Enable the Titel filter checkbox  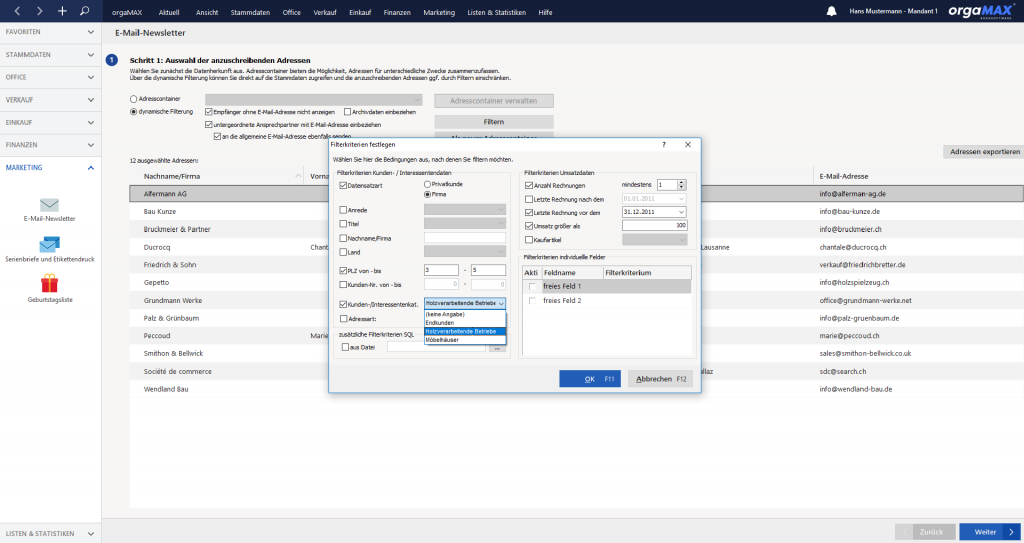pos(343,223)
